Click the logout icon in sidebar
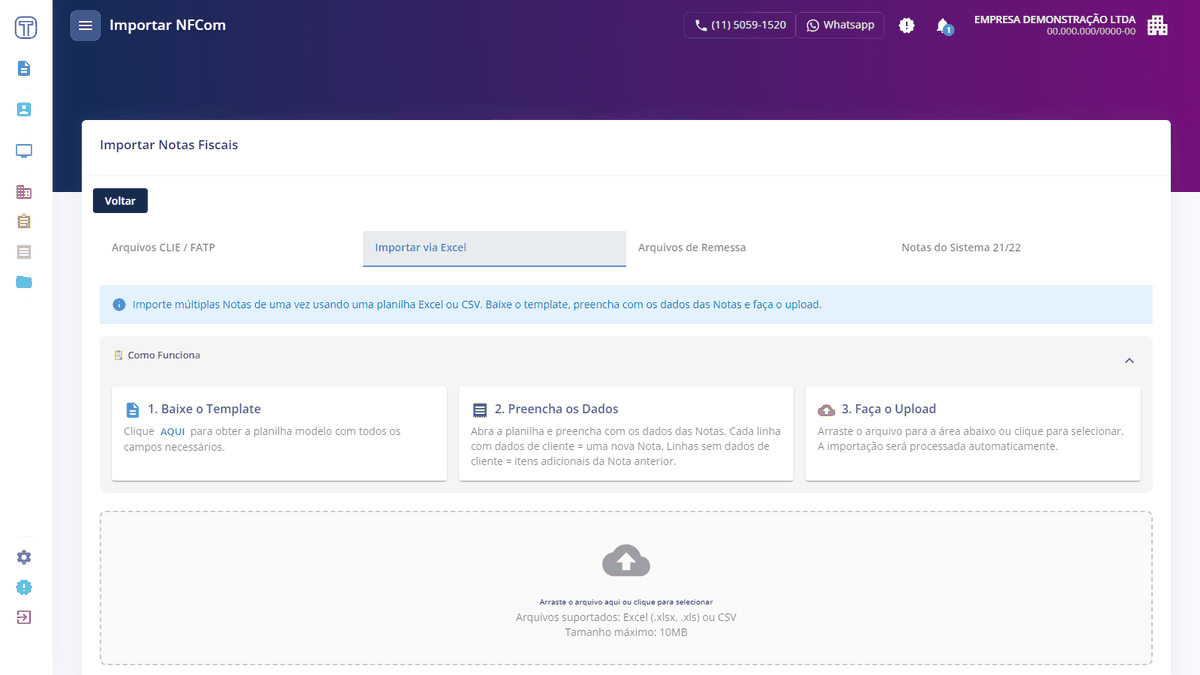The width and height of the screenshot is (1200, 675). point(24,617)
